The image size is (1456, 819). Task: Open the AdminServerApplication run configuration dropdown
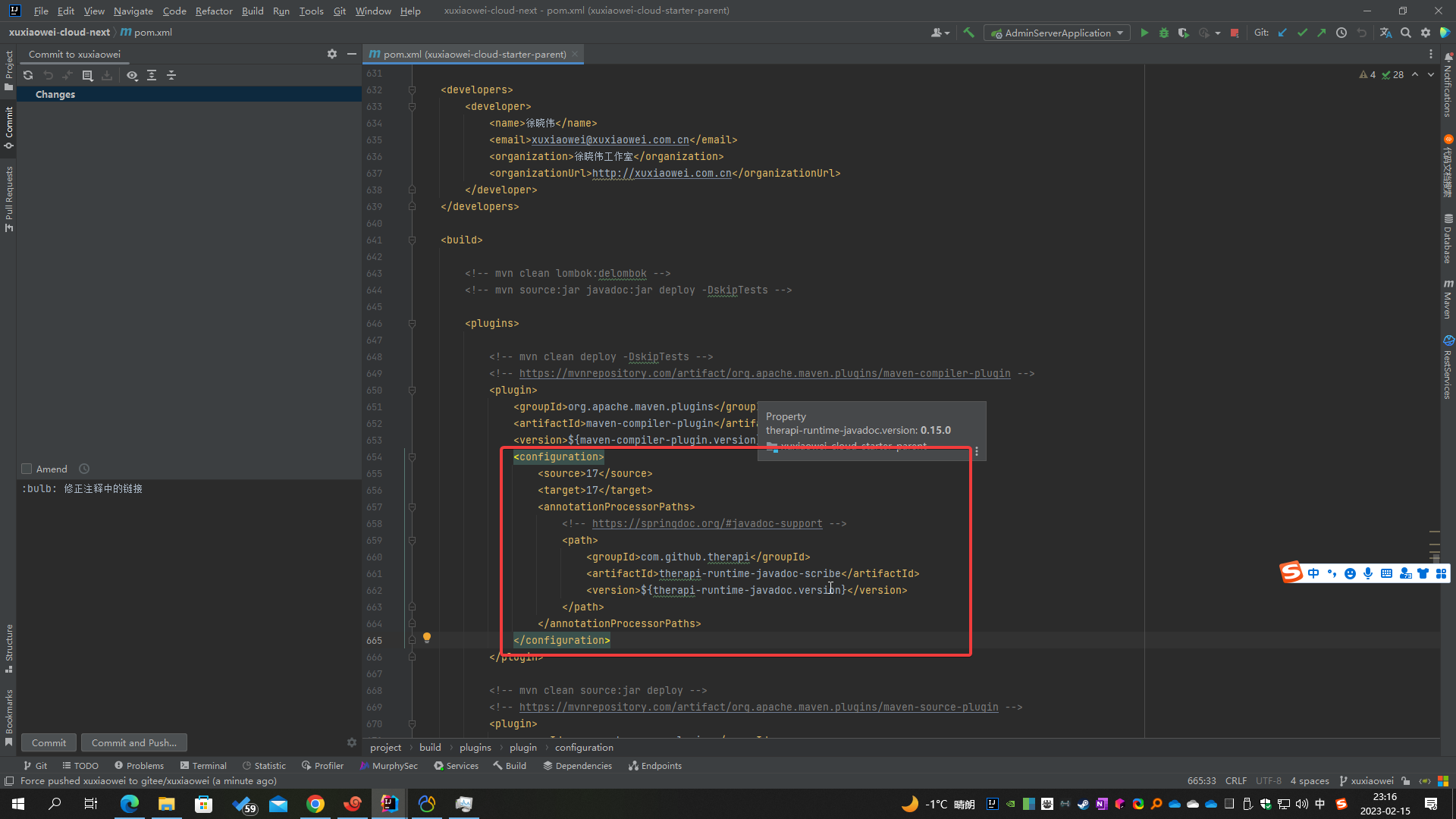[1121, 33]
